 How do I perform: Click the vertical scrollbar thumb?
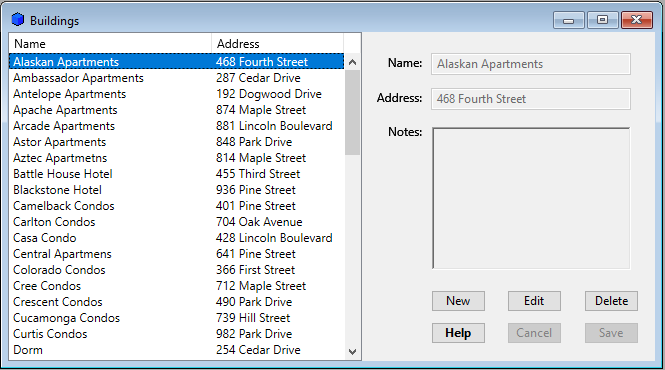352,112
